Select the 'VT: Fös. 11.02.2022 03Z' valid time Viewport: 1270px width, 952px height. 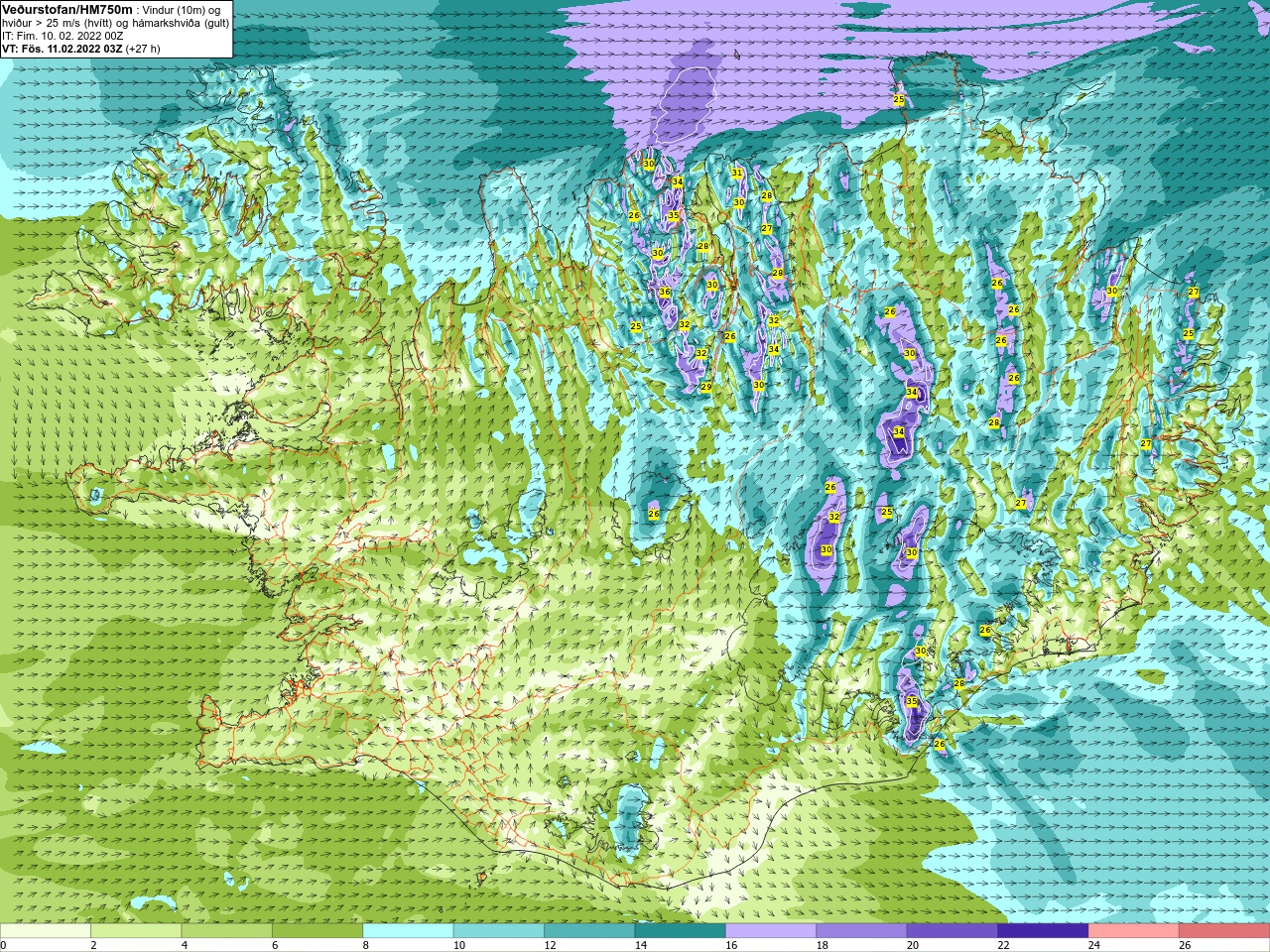[62, 49]
